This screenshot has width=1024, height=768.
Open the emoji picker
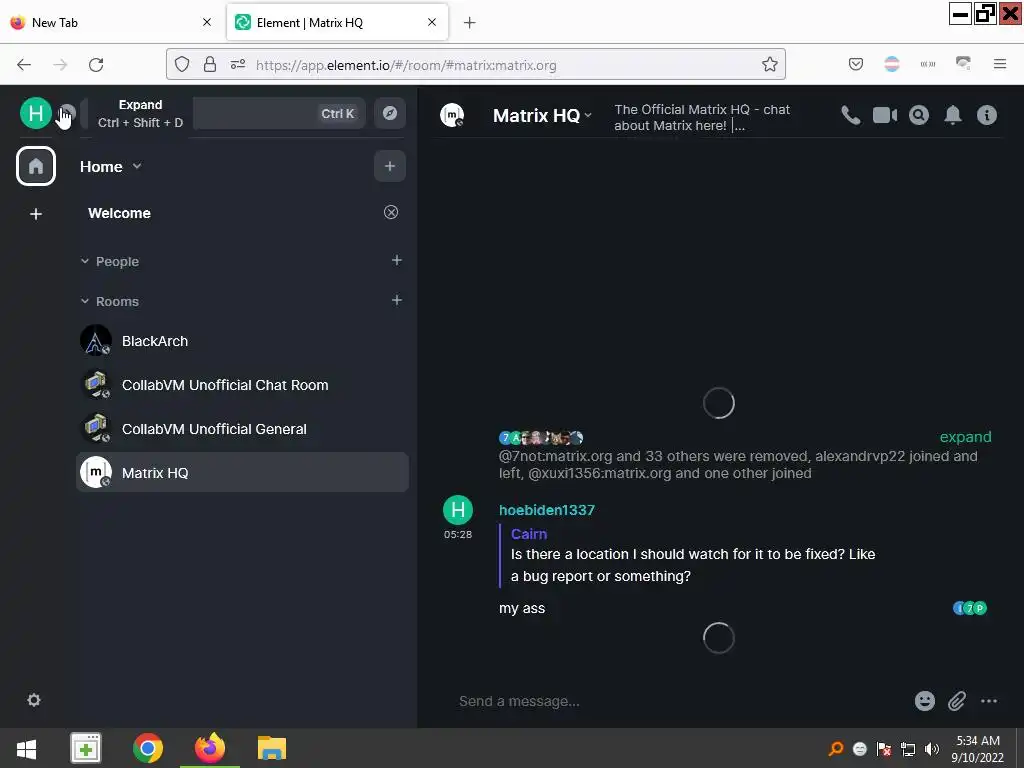point(925,701)
